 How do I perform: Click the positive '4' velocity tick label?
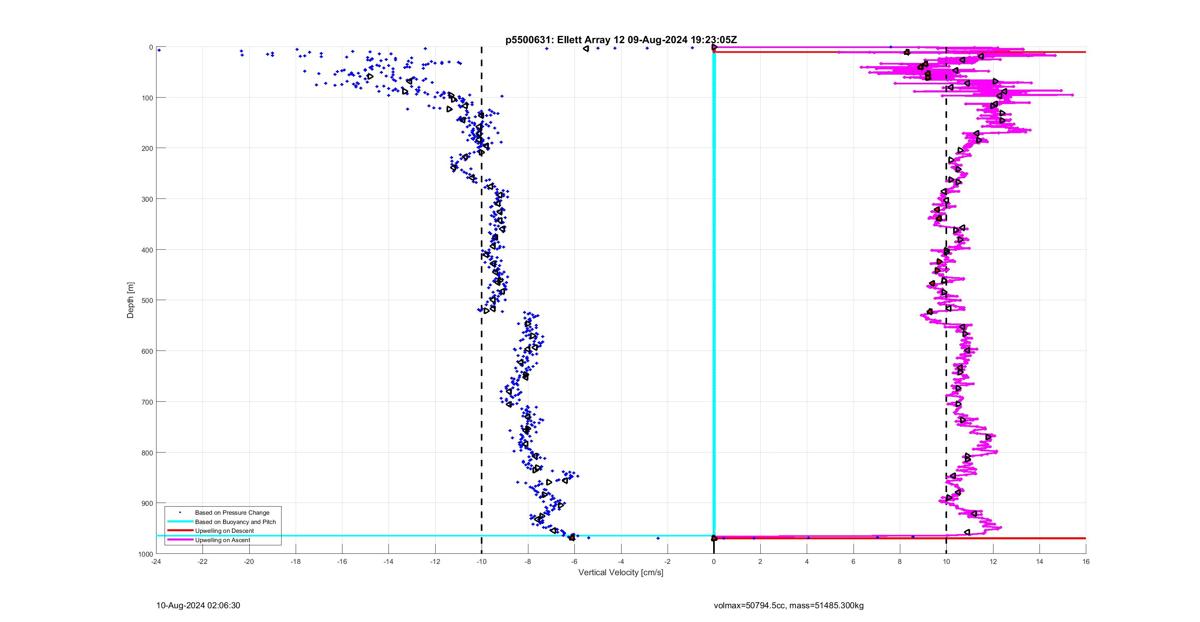click(x=807, y=561)
